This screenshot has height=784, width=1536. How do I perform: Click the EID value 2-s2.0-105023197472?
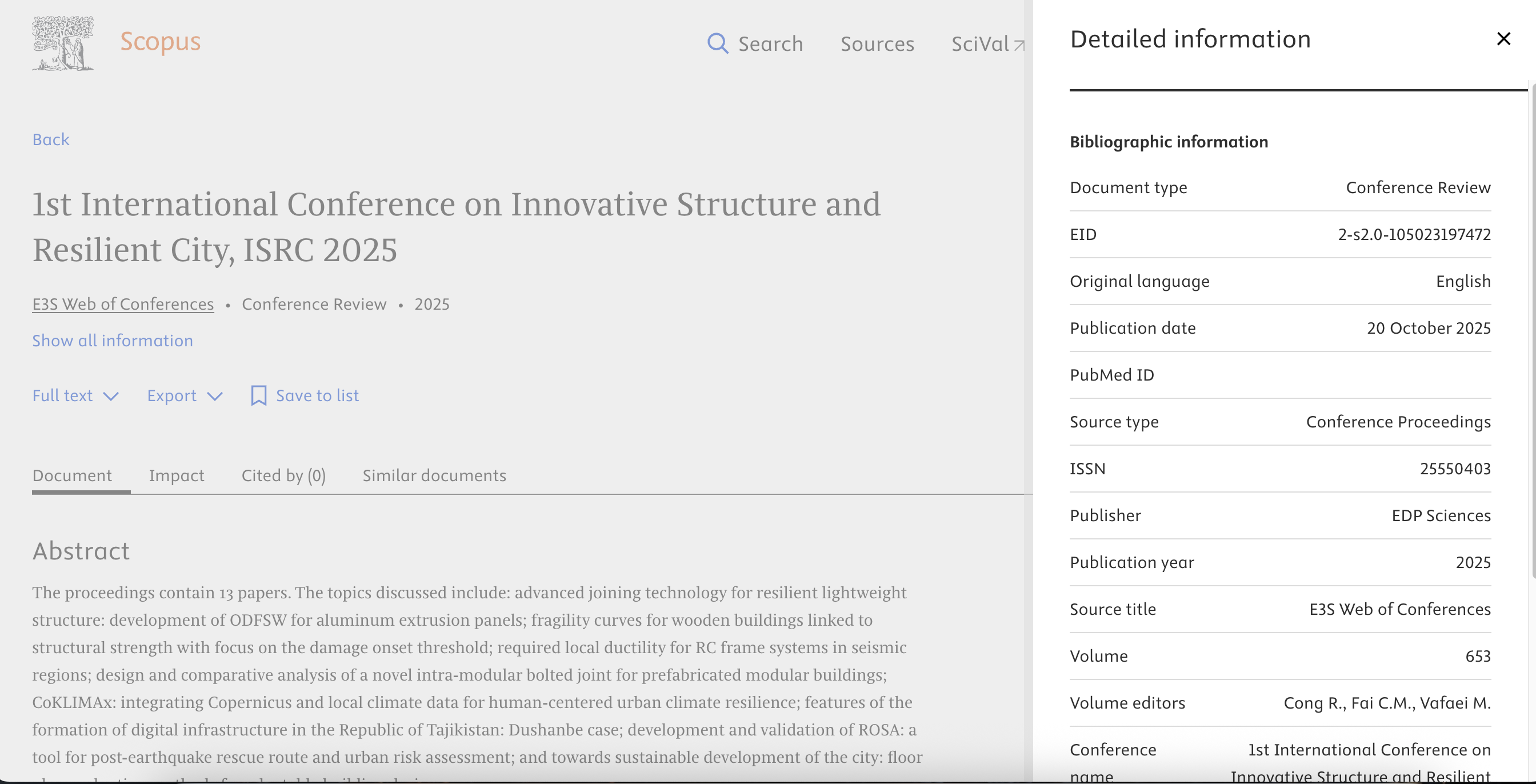tap(1414, 234)
